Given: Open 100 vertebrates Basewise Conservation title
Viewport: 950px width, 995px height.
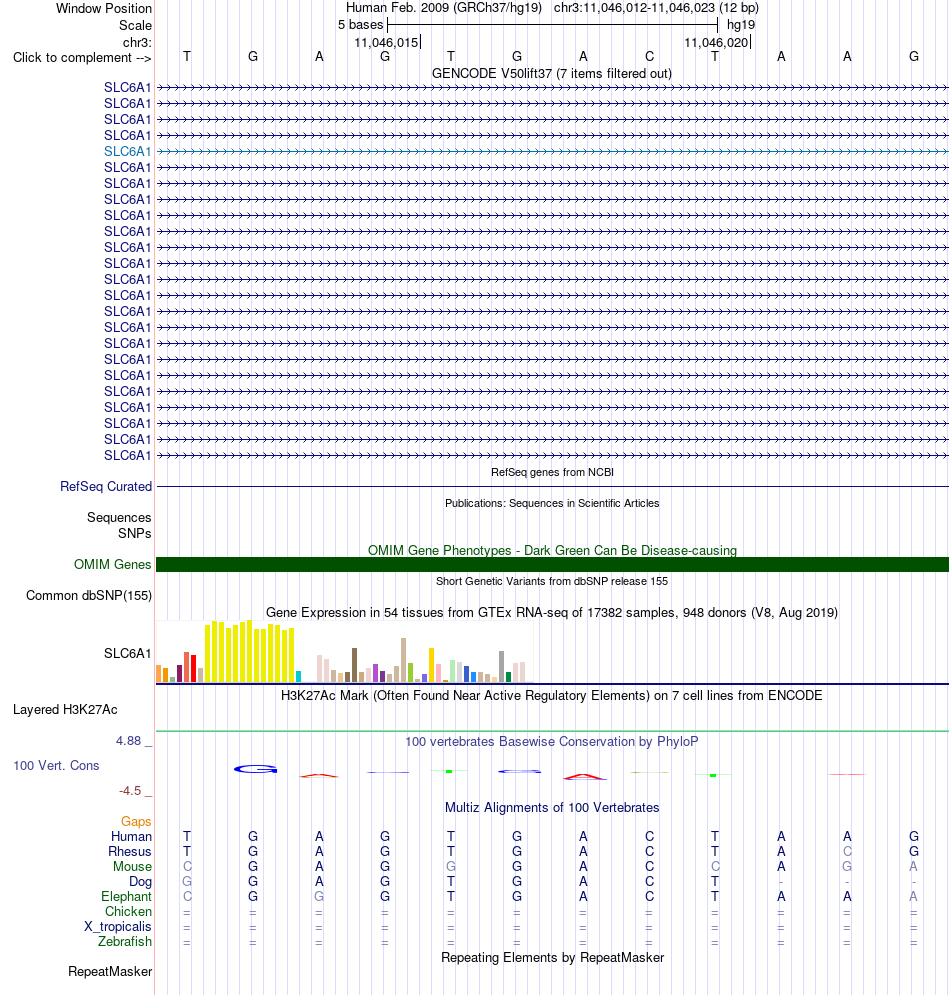Looking at the screenshot, I should (551, 742).
